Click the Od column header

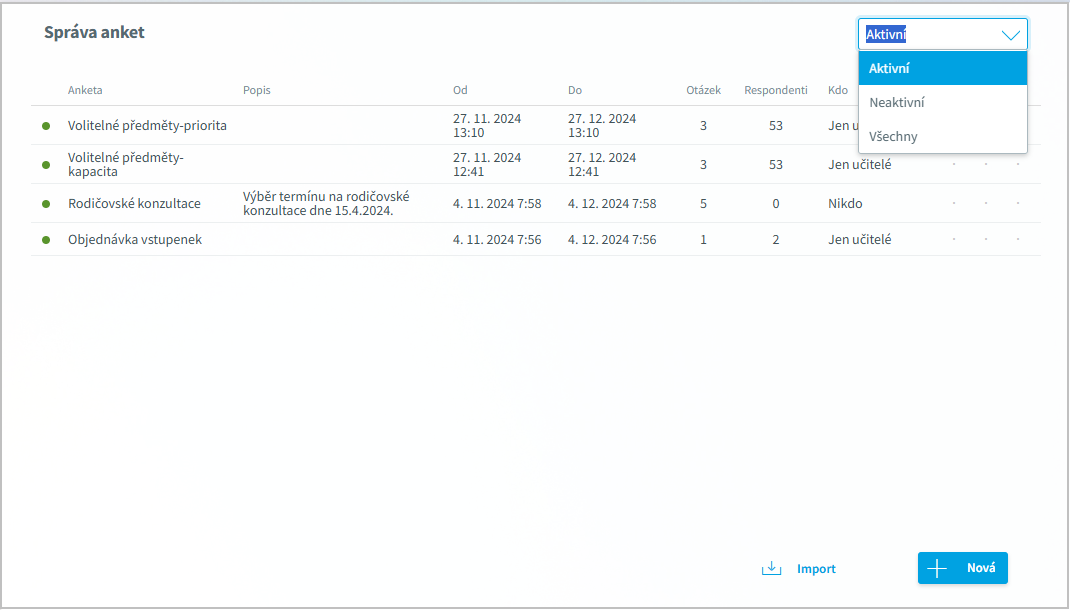[461, 90]
